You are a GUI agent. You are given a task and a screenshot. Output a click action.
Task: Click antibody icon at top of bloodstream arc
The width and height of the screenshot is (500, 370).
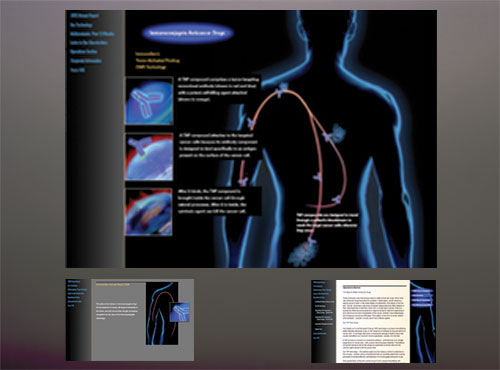coord(283,90)
